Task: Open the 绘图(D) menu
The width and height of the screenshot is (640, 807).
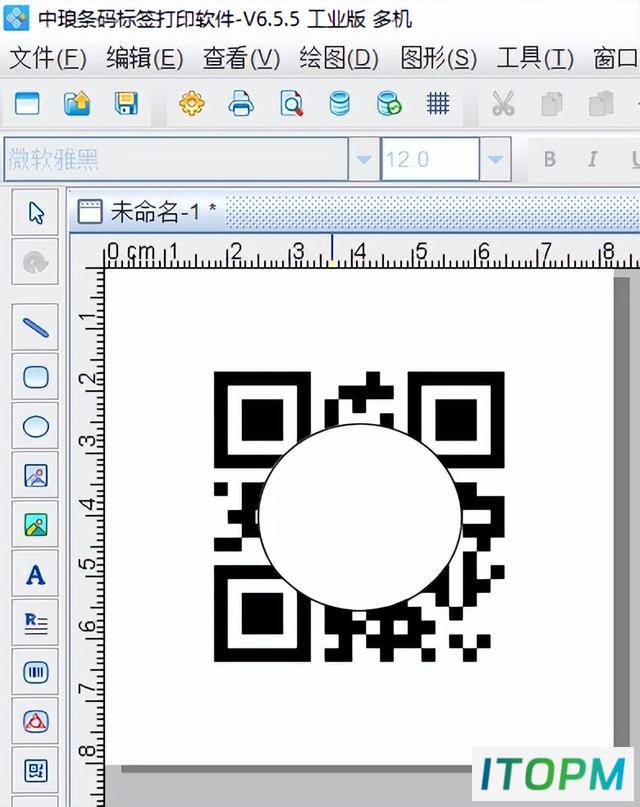Action: (x=339, y=58)
